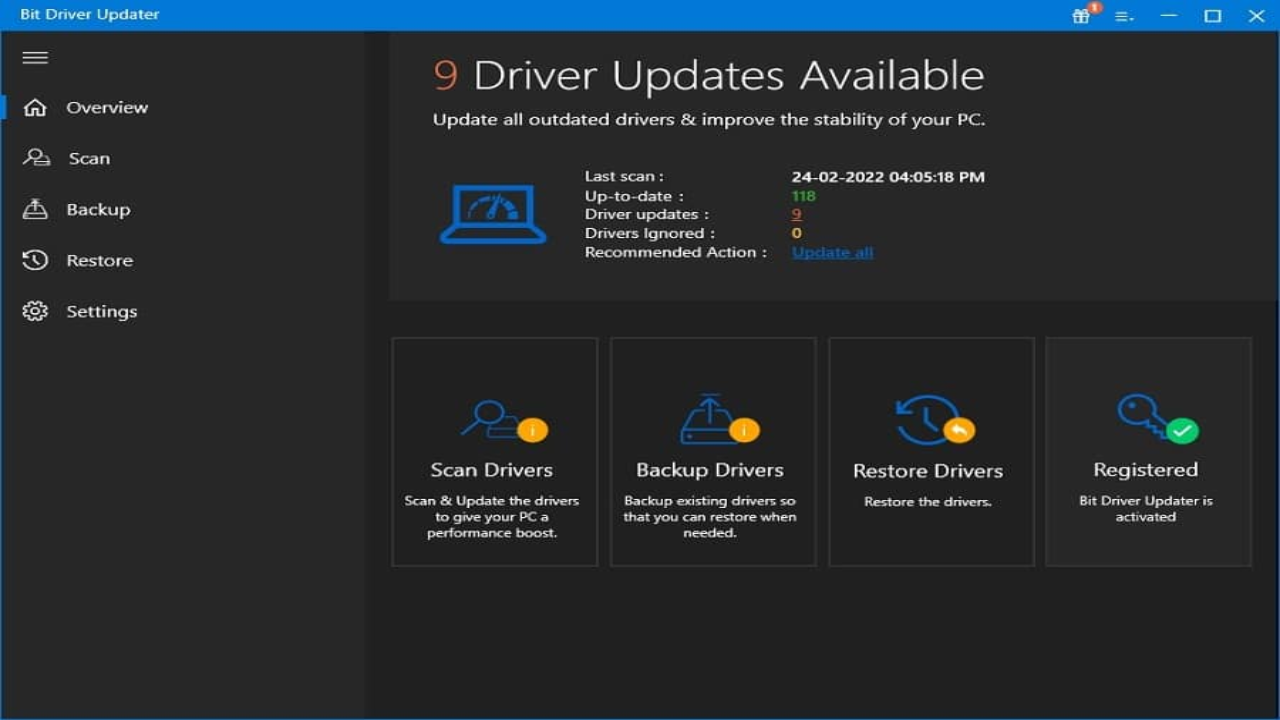This screenshot has width=1280, height=720.
Task: Click the '9 Driver Updates Available' heading
Action: pos(709,76)
